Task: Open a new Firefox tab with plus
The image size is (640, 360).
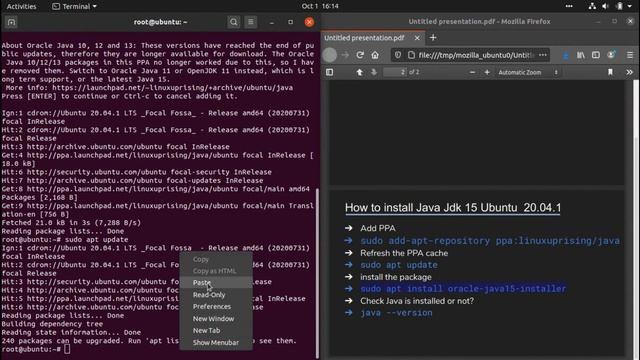Action: [433, 38]
